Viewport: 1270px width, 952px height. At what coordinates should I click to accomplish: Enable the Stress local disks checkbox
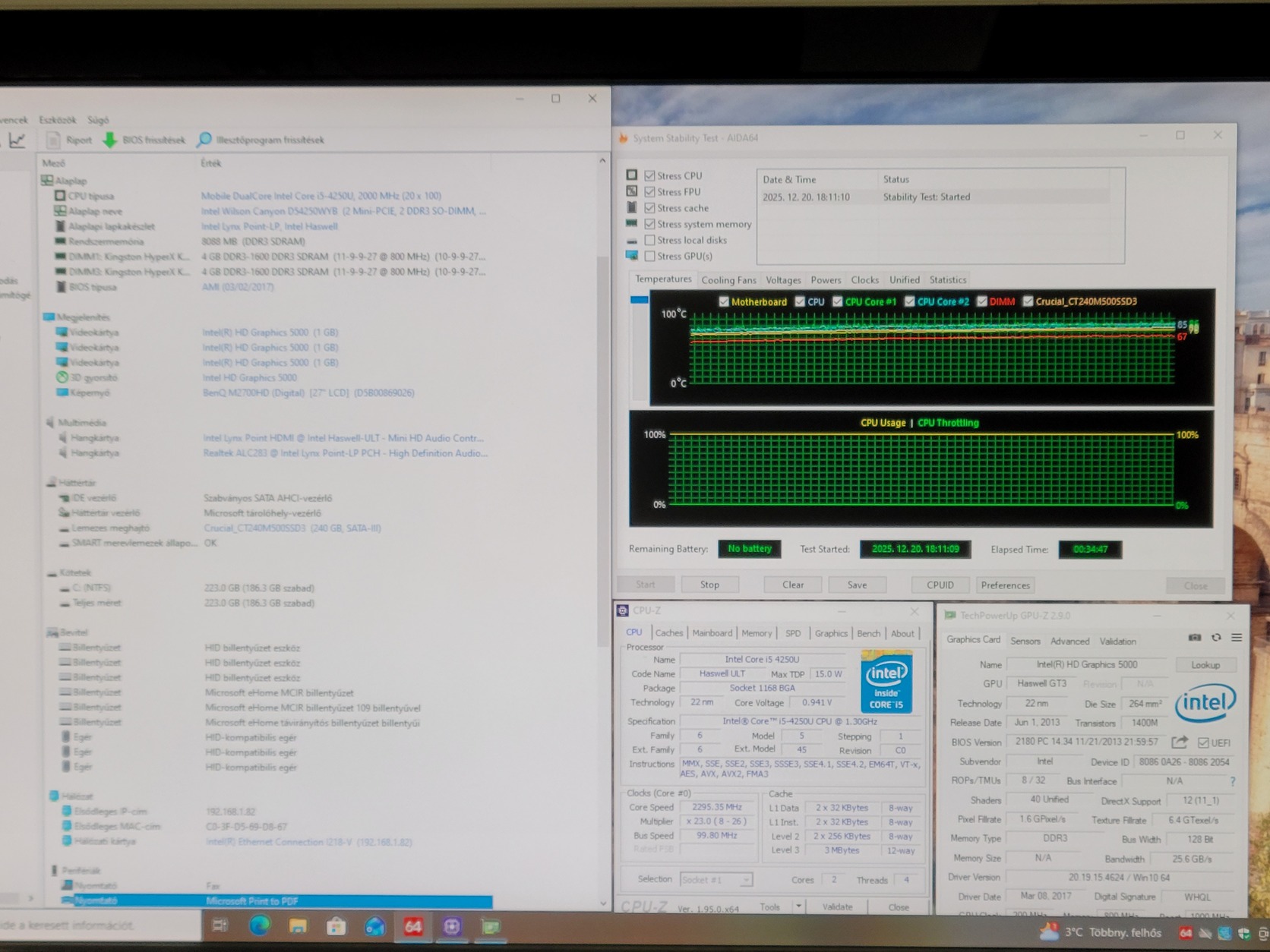649,240
